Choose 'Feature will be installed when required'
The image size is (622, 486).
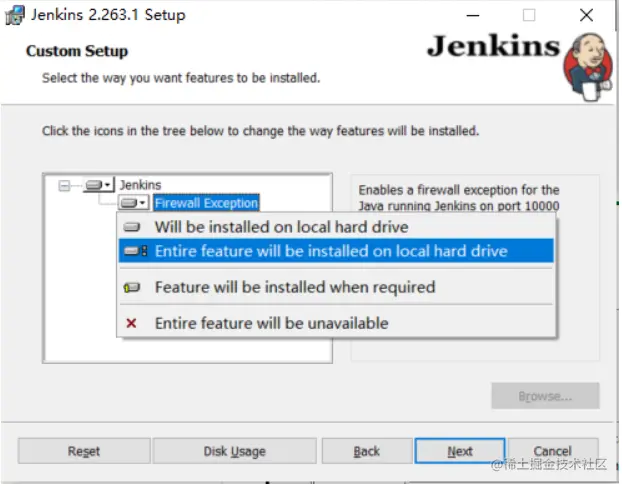(336, 287)
